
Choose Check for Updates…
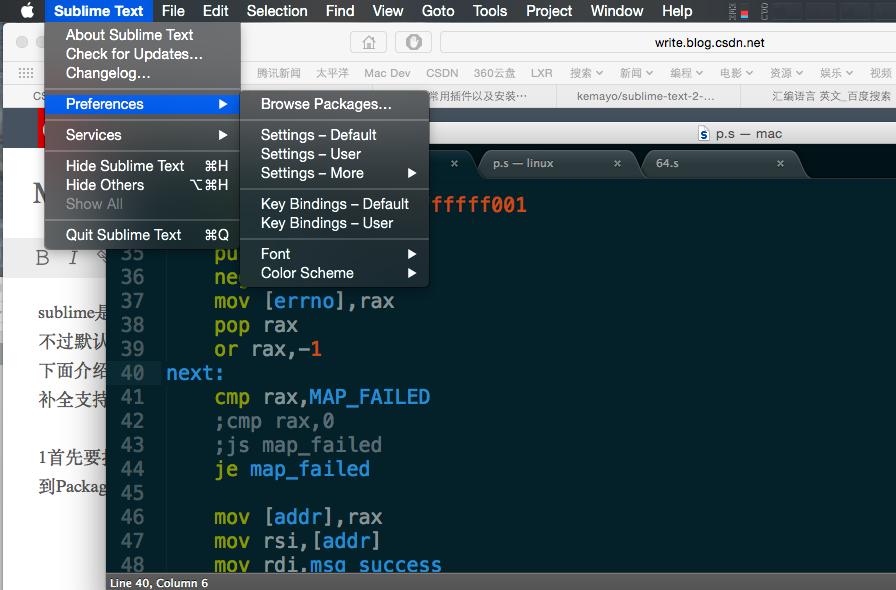point(142,54)
